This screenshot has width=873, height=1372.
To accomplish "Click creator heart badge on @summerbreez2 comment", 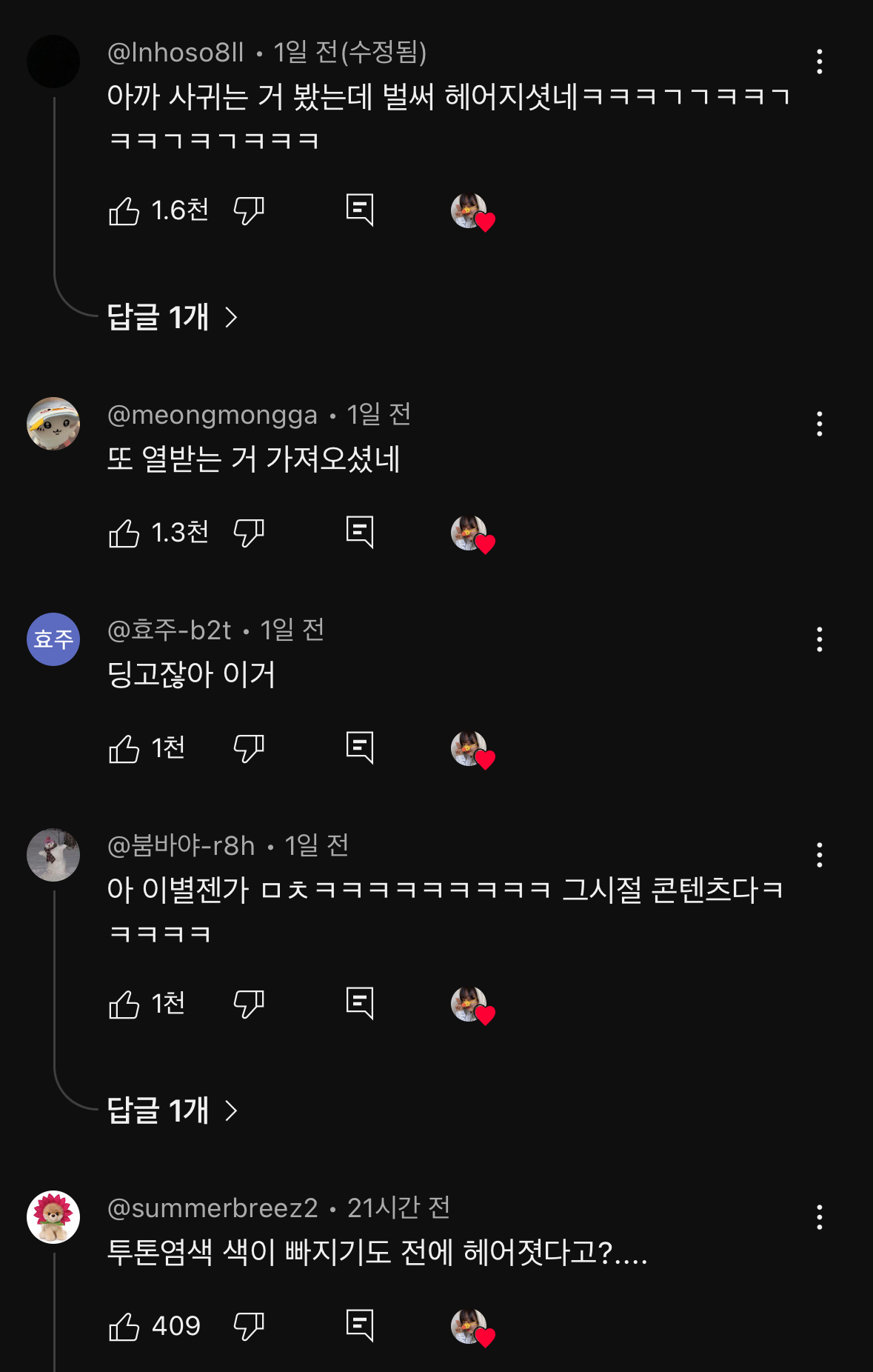I will (472, 1328).
